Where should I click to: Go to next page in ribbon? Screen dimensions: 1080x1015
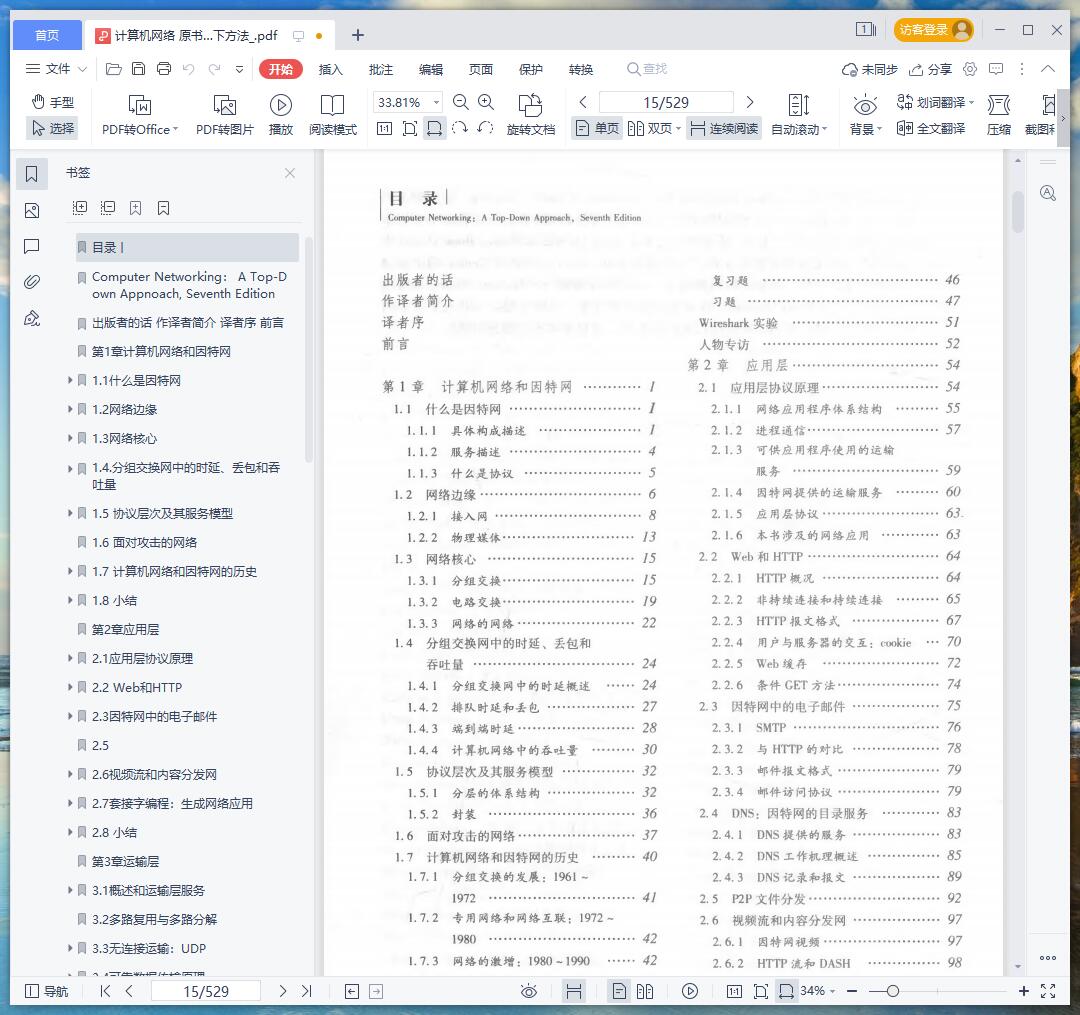(750, 103)
